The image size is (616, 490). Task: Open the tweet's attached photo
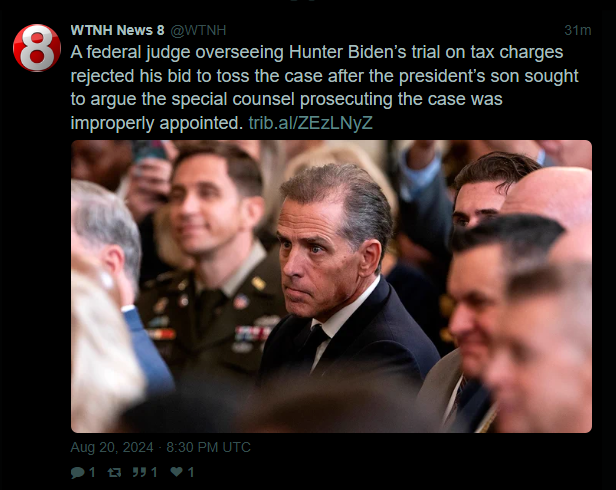tap(331, 286)
